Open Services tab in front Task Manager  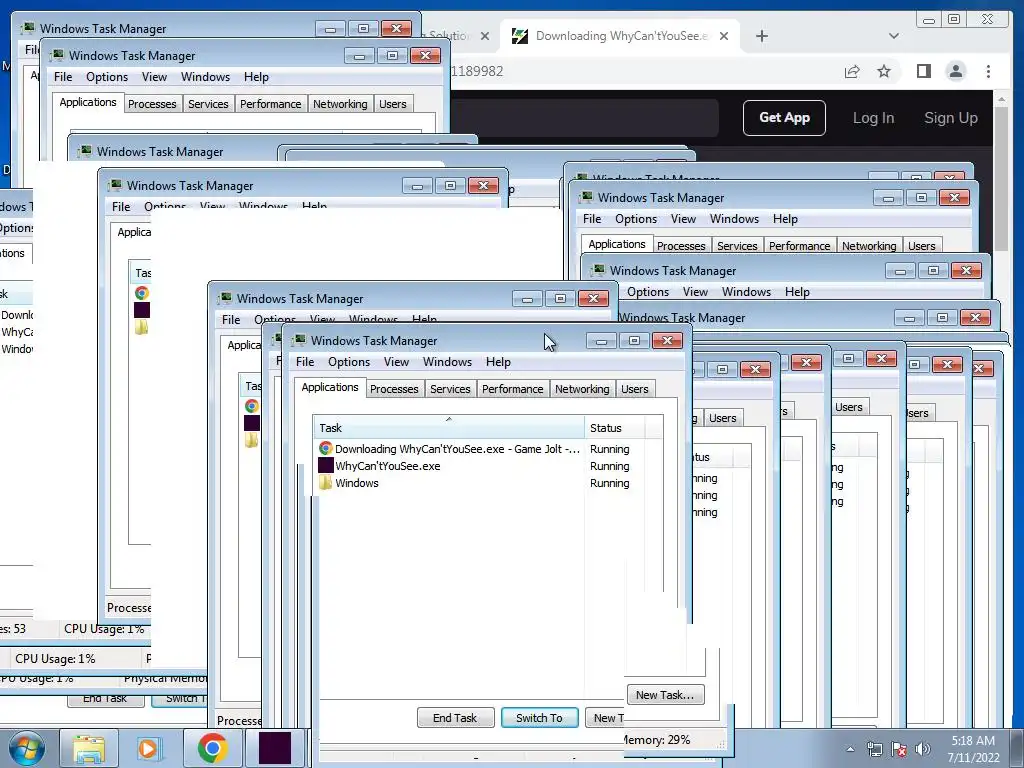pos(450,389)
